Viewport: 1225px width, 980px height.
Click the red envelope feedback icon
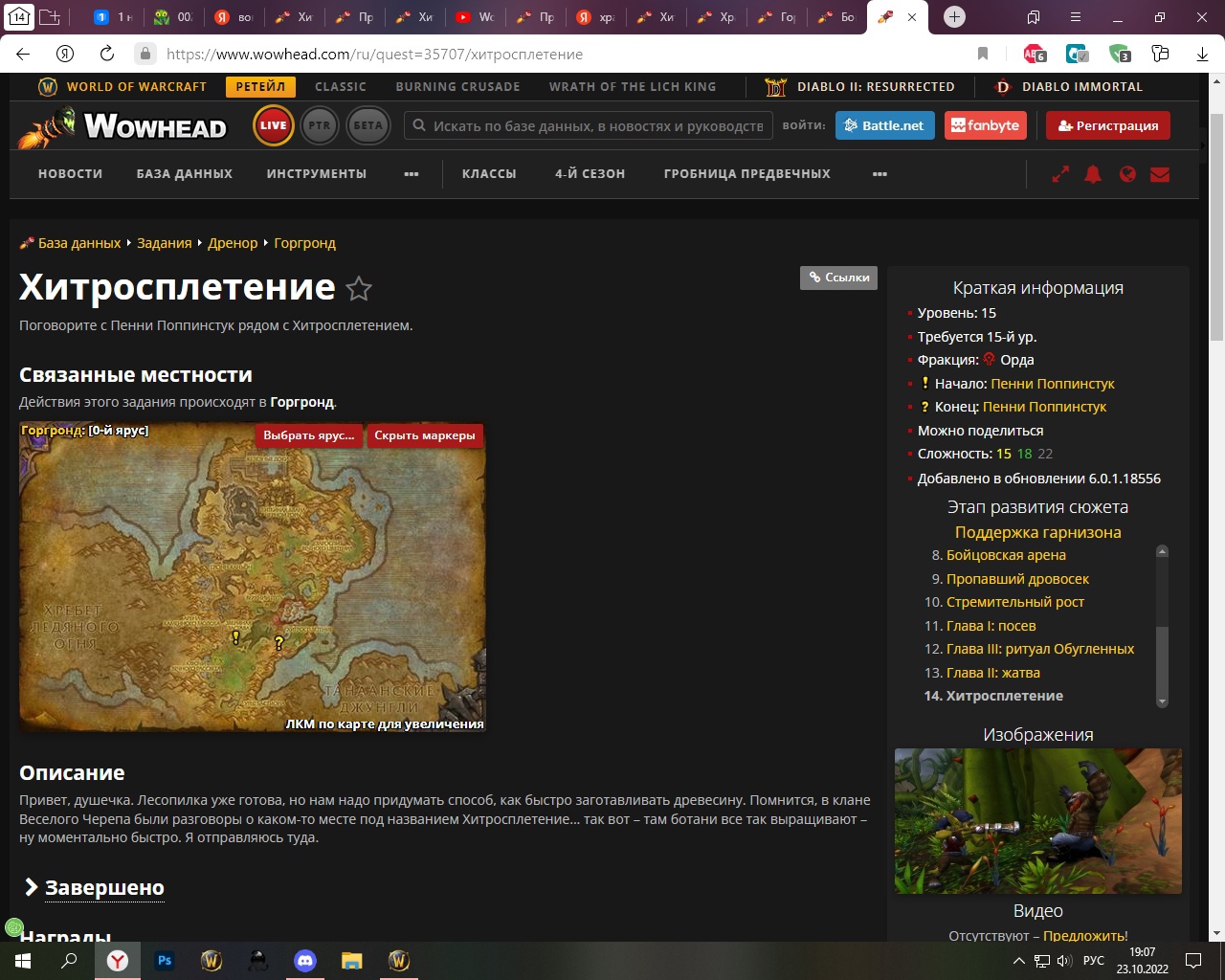coord(1160,174)
